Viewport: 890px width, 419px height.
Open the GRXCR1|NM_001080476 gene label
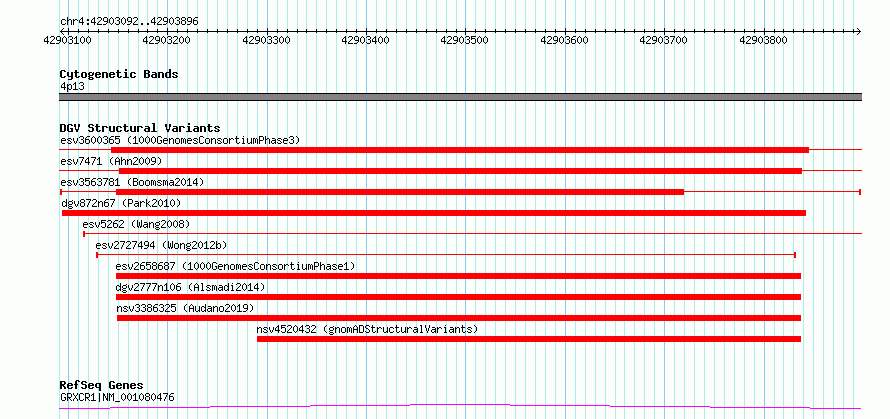pos(117,397)
